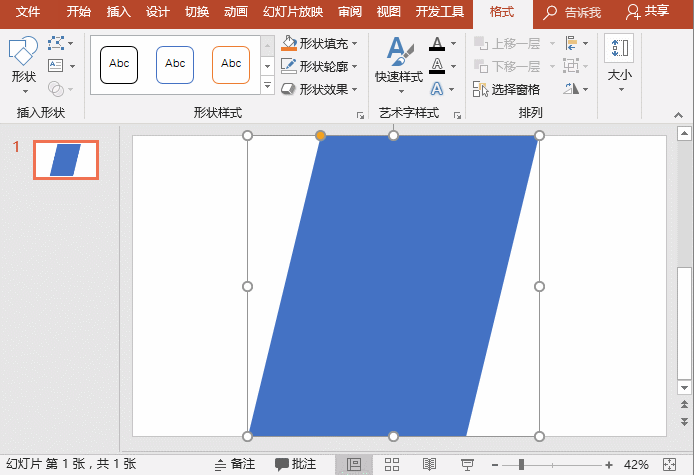
Task: Click the Slide Sorter view icon
Action: [392, 465]
